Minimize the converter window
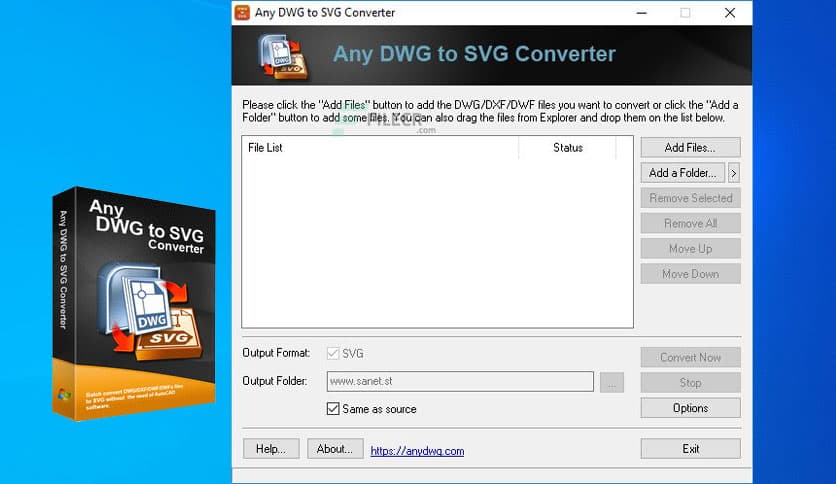This screenshot has height=484, width=836. tap(642, 13)
